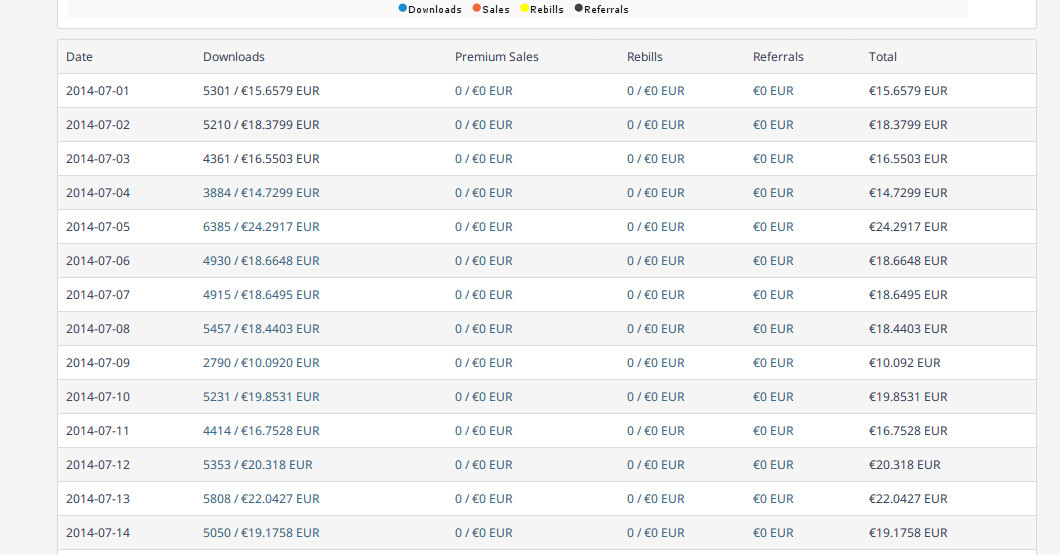
Task: Click the Downloads column header
Action: [234, 57]
